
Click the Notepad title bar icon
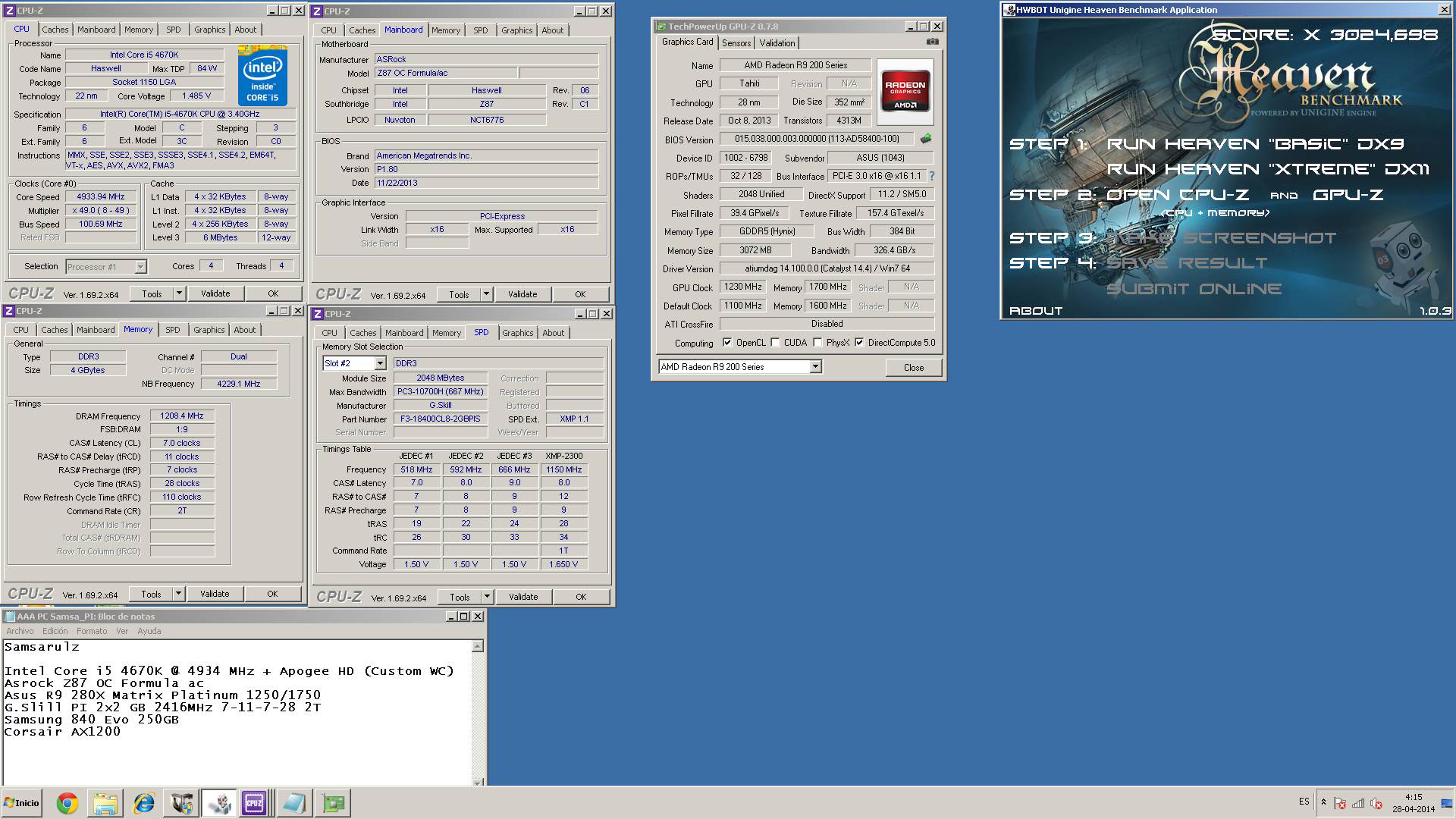(x=9, y=617)
